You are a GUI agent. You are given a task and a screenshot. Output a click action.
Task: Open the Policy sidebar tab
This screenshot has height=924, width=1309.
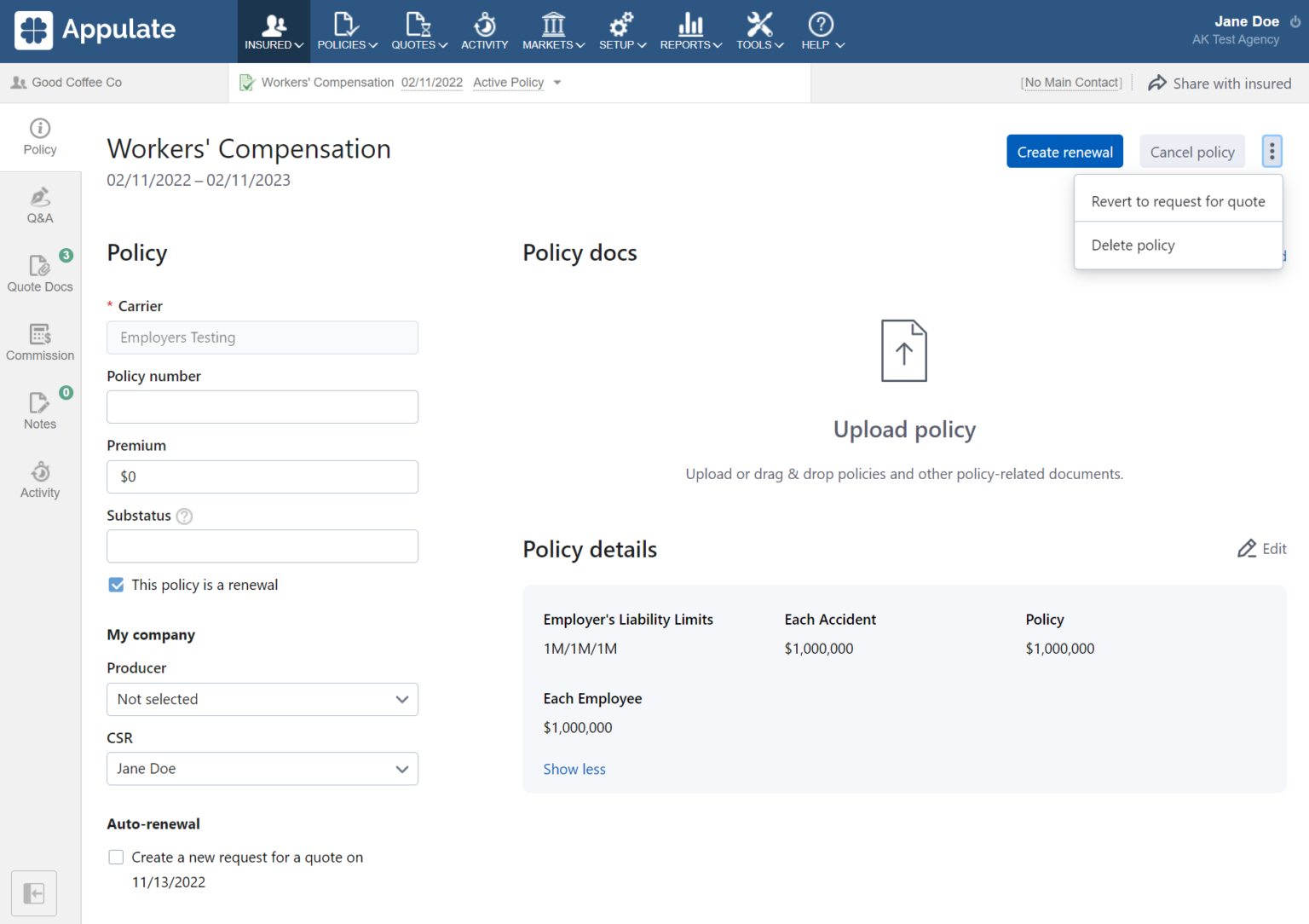pyautogui.click(x=40, y=137)
